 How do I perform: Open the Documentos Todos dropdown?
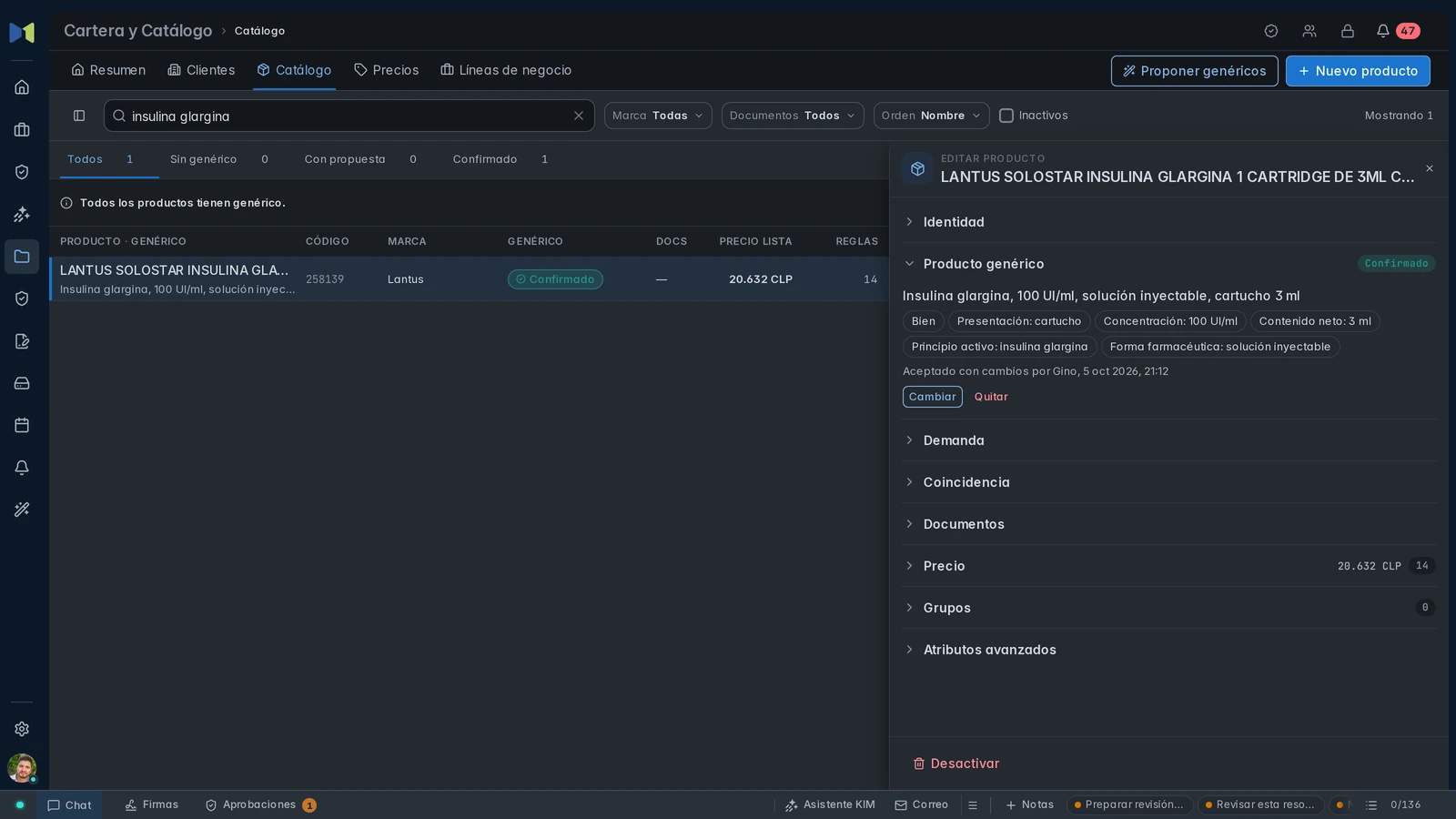pyautogui.click(x=793, y=116)
